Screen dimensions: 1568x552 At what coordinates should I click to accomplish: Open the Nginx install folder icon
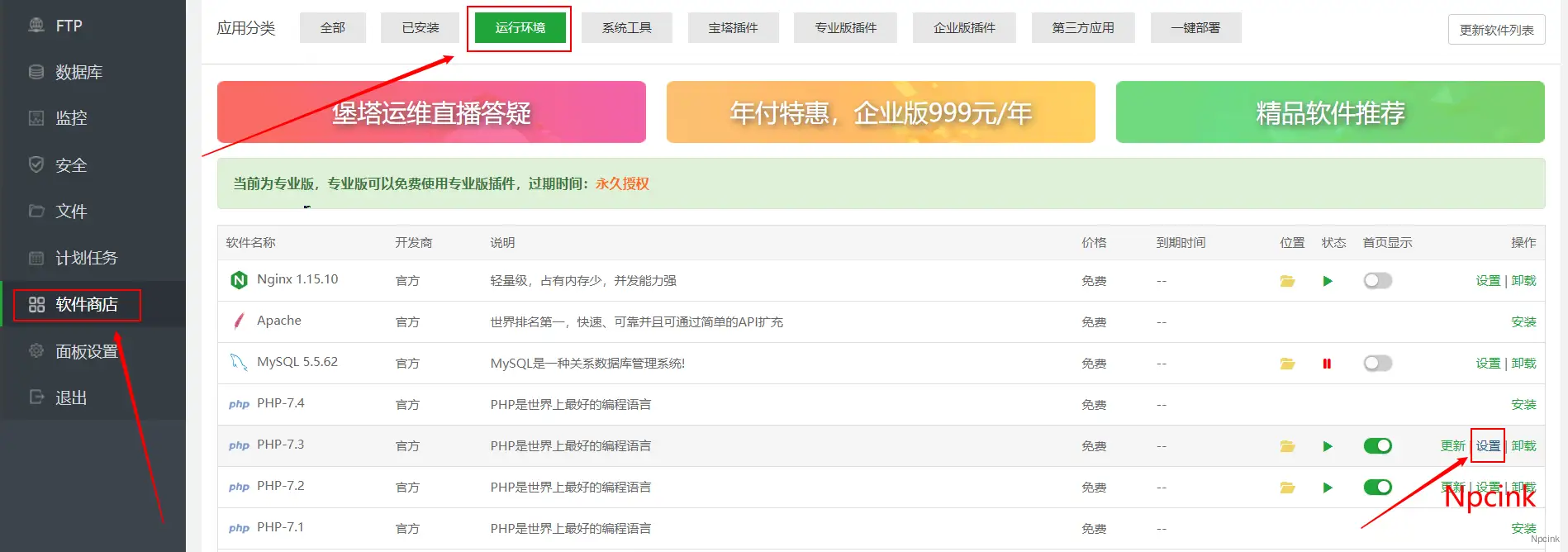1287,281
